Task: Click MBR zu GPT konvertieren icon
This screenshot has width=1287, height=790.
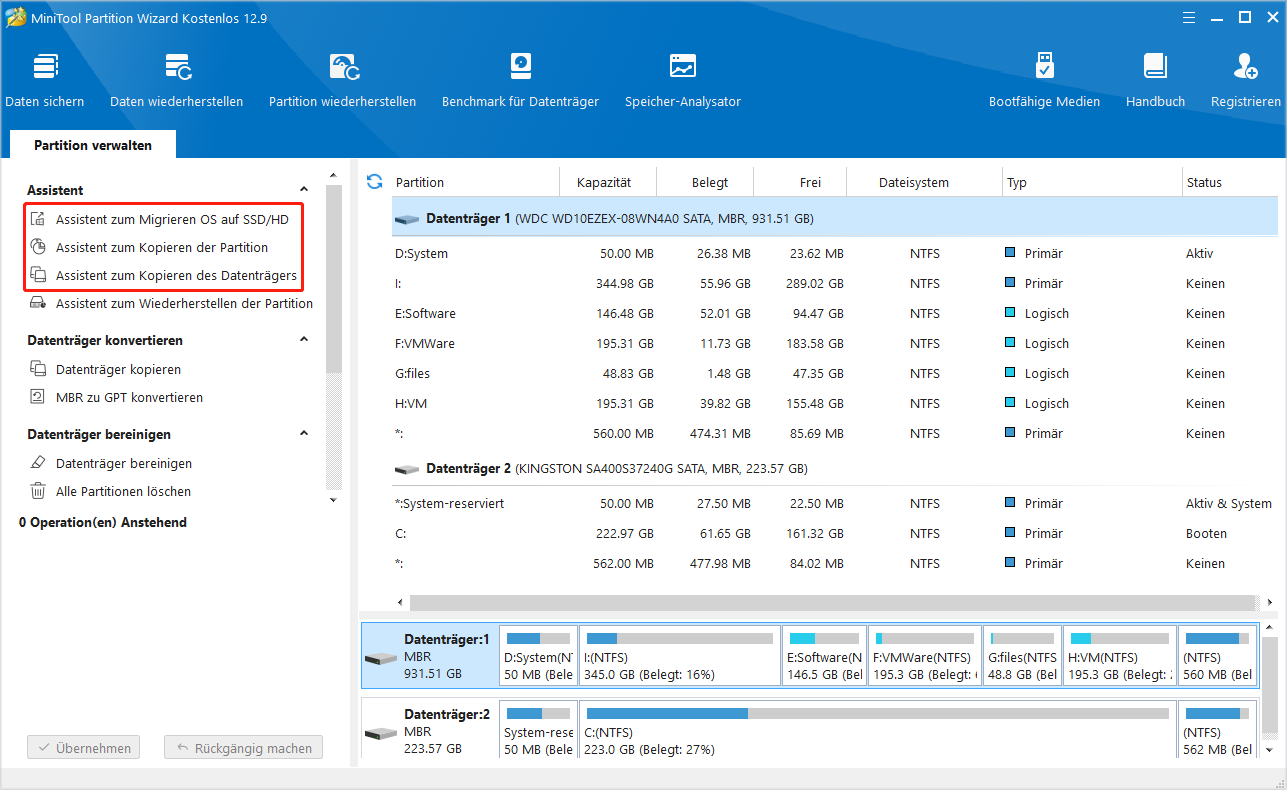Action: pyautogui.click(x=38, y=397)
